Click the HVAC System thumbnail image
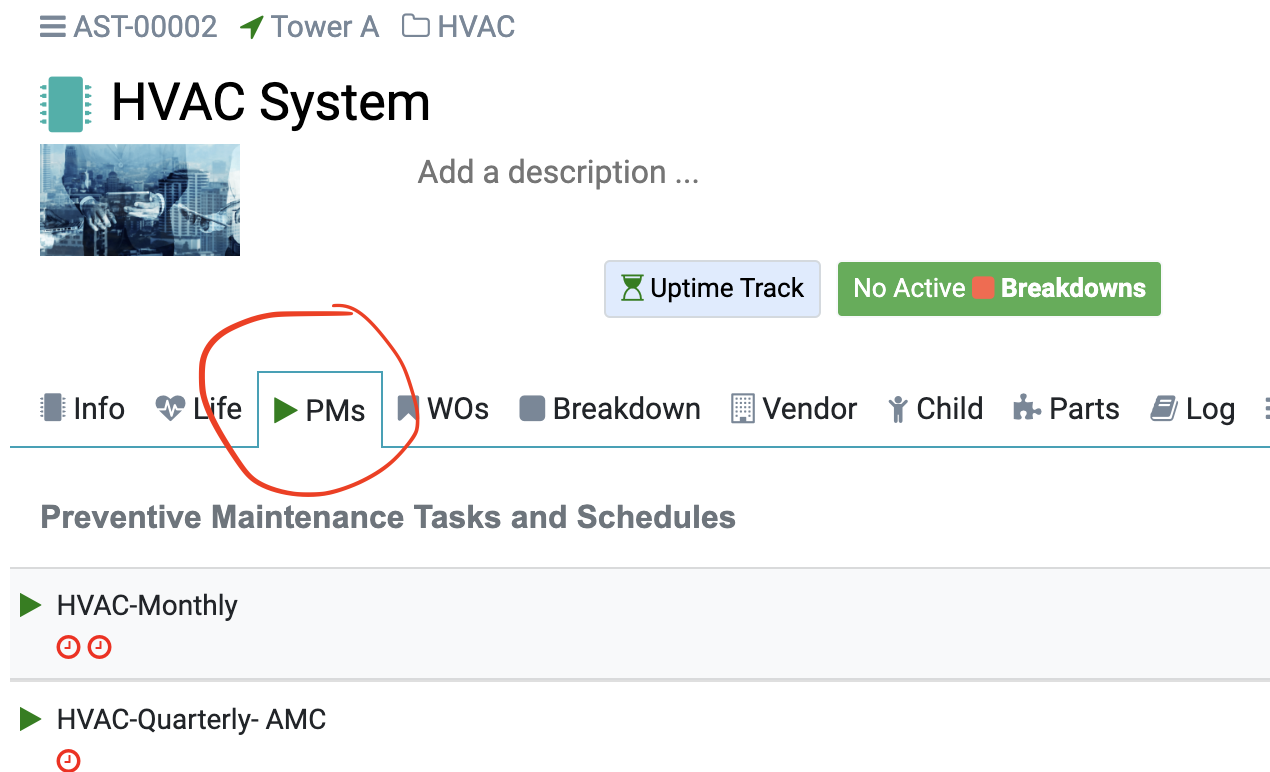 click(x=139, y=199)
